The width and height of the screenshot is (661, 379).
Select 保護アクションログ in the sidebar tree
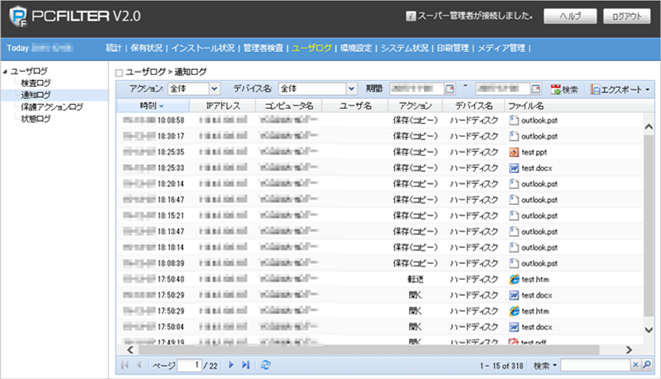tap(52, 107)
